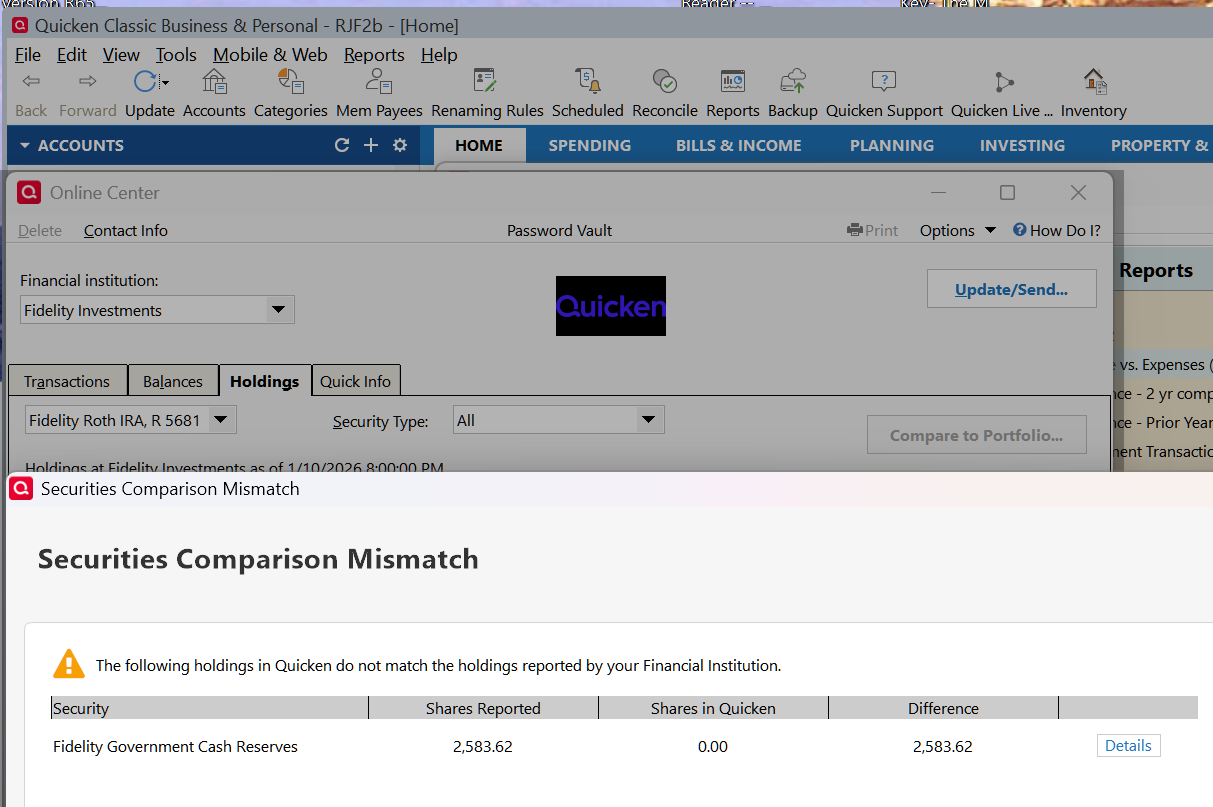Open the Help menu
Screen dimensions: 1213x807
(439, 55)
